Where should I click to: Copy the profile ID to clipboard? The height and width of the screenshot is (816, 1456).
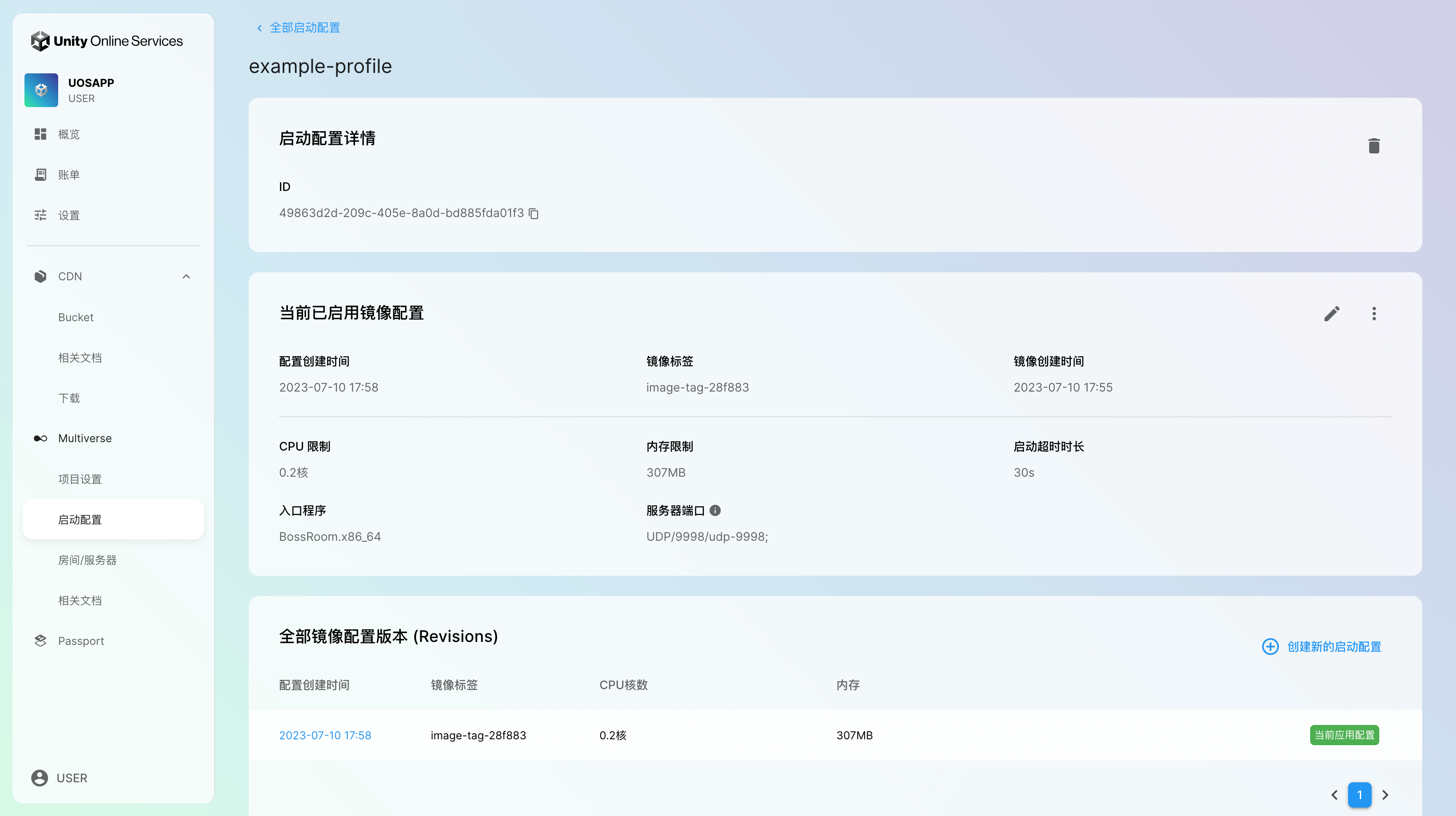[534, 214]
